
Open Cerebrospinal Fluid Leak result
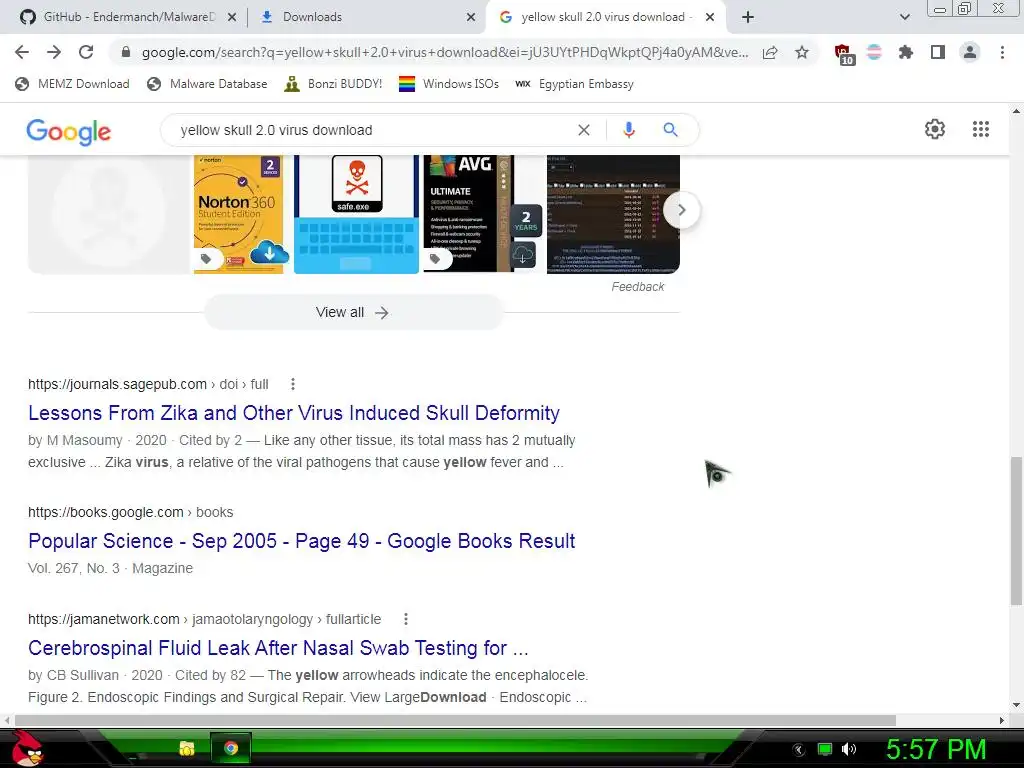(x=278, y=648)
